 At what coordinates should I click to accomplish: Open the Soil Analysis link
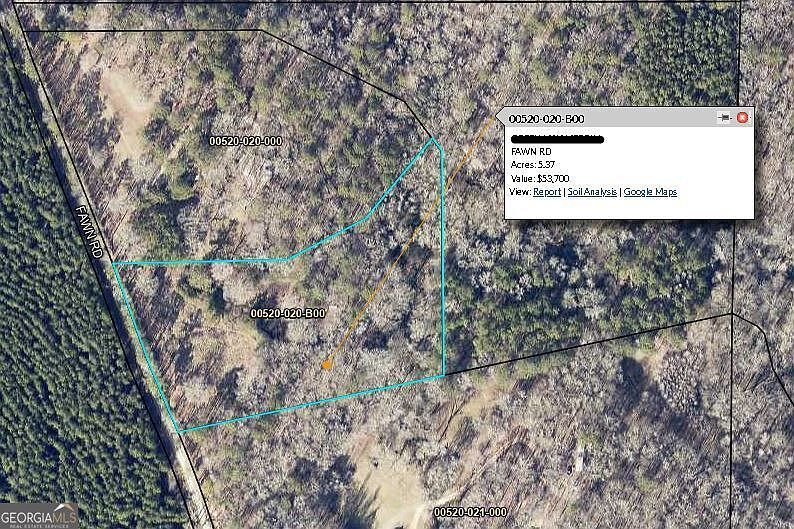[592, 192]
